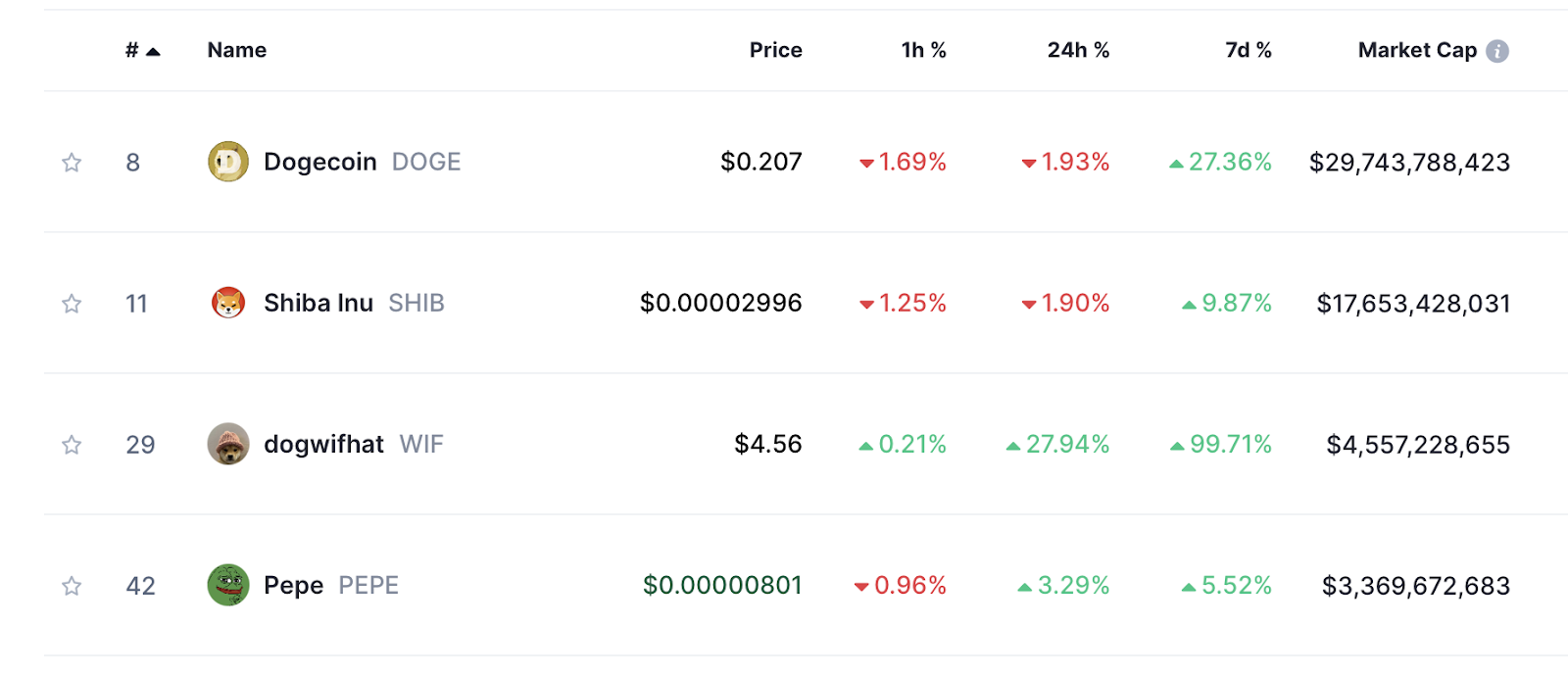Sort table by Price column header
1568x674 pixels.
(775, 50)
